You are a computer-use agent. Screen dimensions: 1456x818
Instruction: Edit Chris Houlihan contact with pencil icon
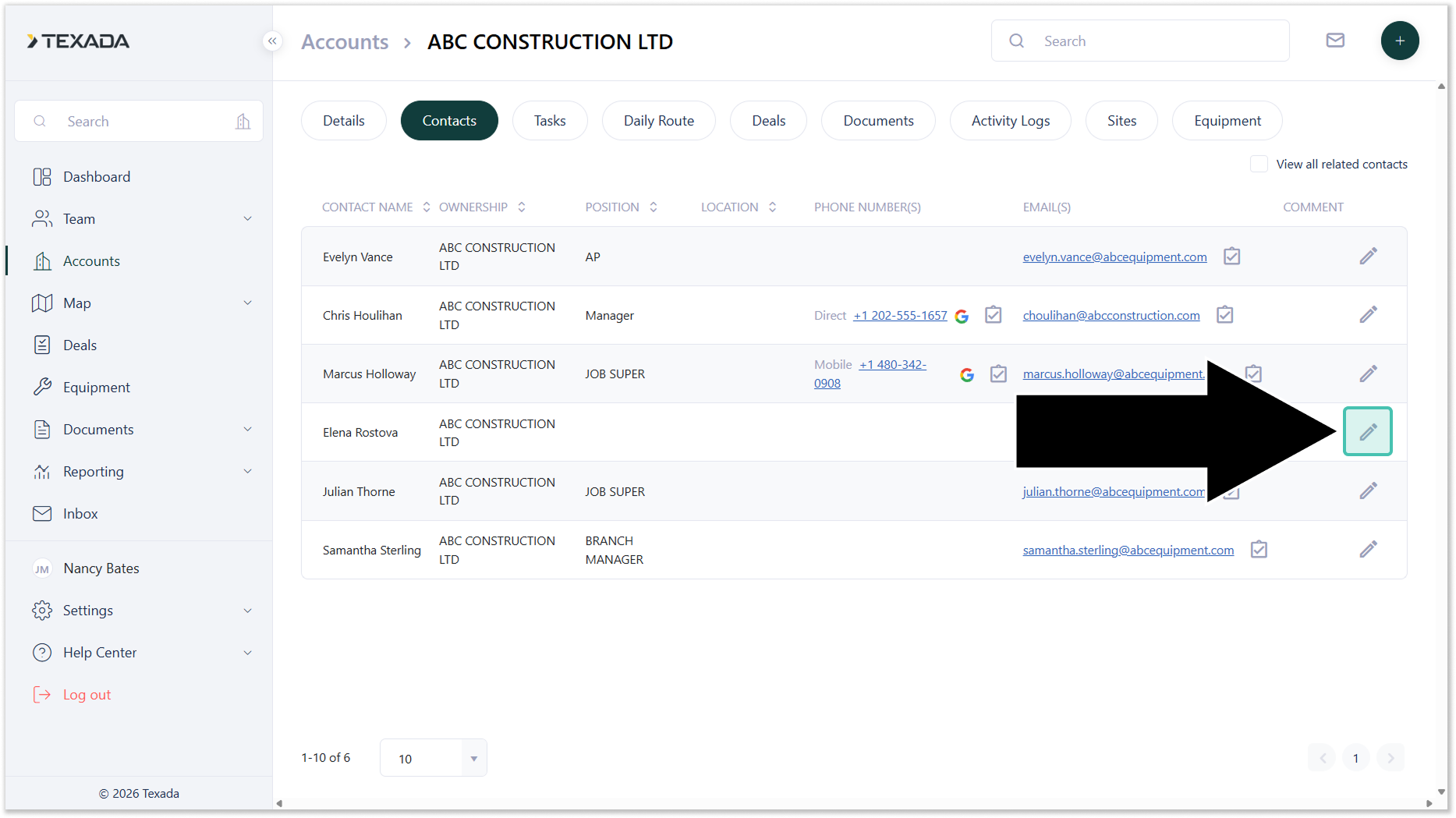pyautogui.click(x=1368, y=315)
